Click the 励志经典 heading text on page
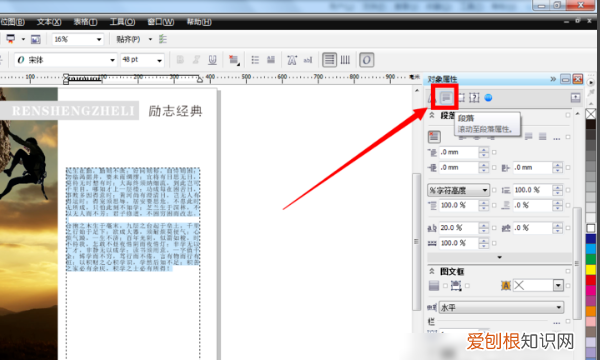 click(x=175, y=111)
